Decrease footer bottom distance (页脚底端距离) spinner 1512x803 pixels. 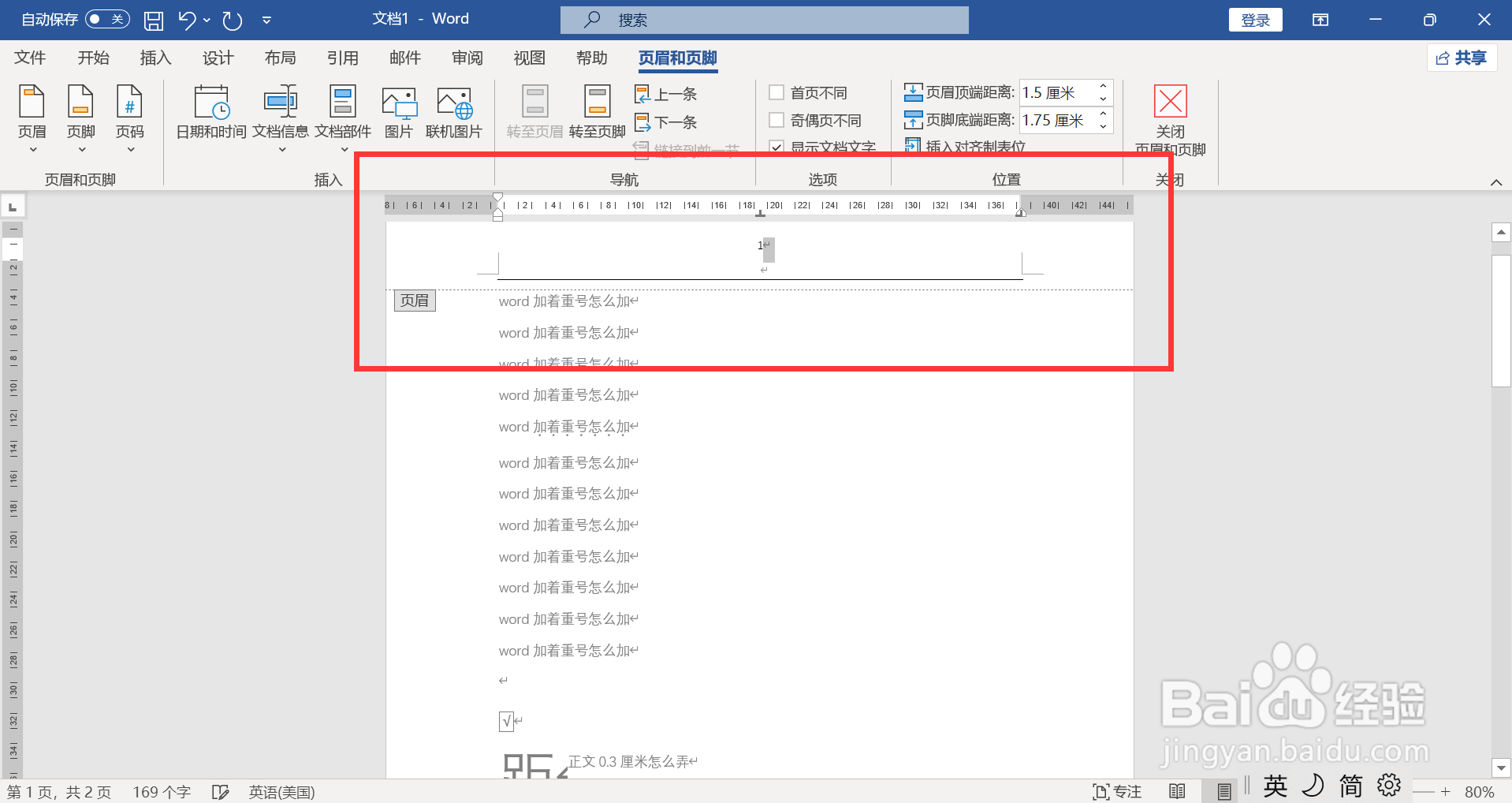pos(1103,127)
